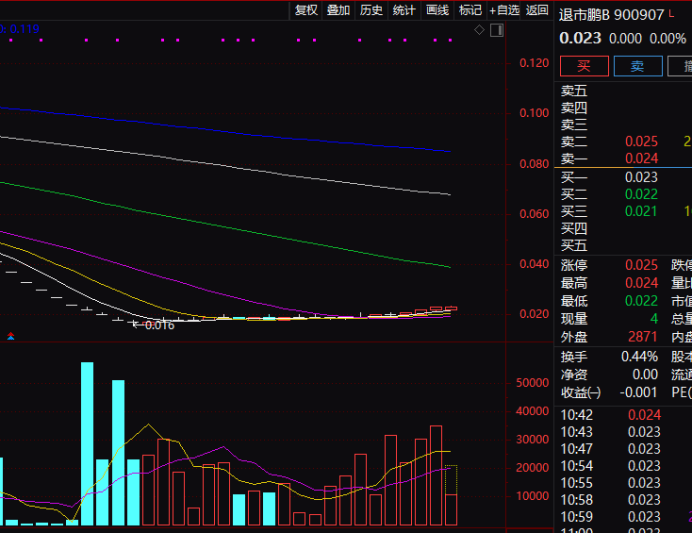
Task: Click the 标记 mark toolbar item
Action: (470, 10)
